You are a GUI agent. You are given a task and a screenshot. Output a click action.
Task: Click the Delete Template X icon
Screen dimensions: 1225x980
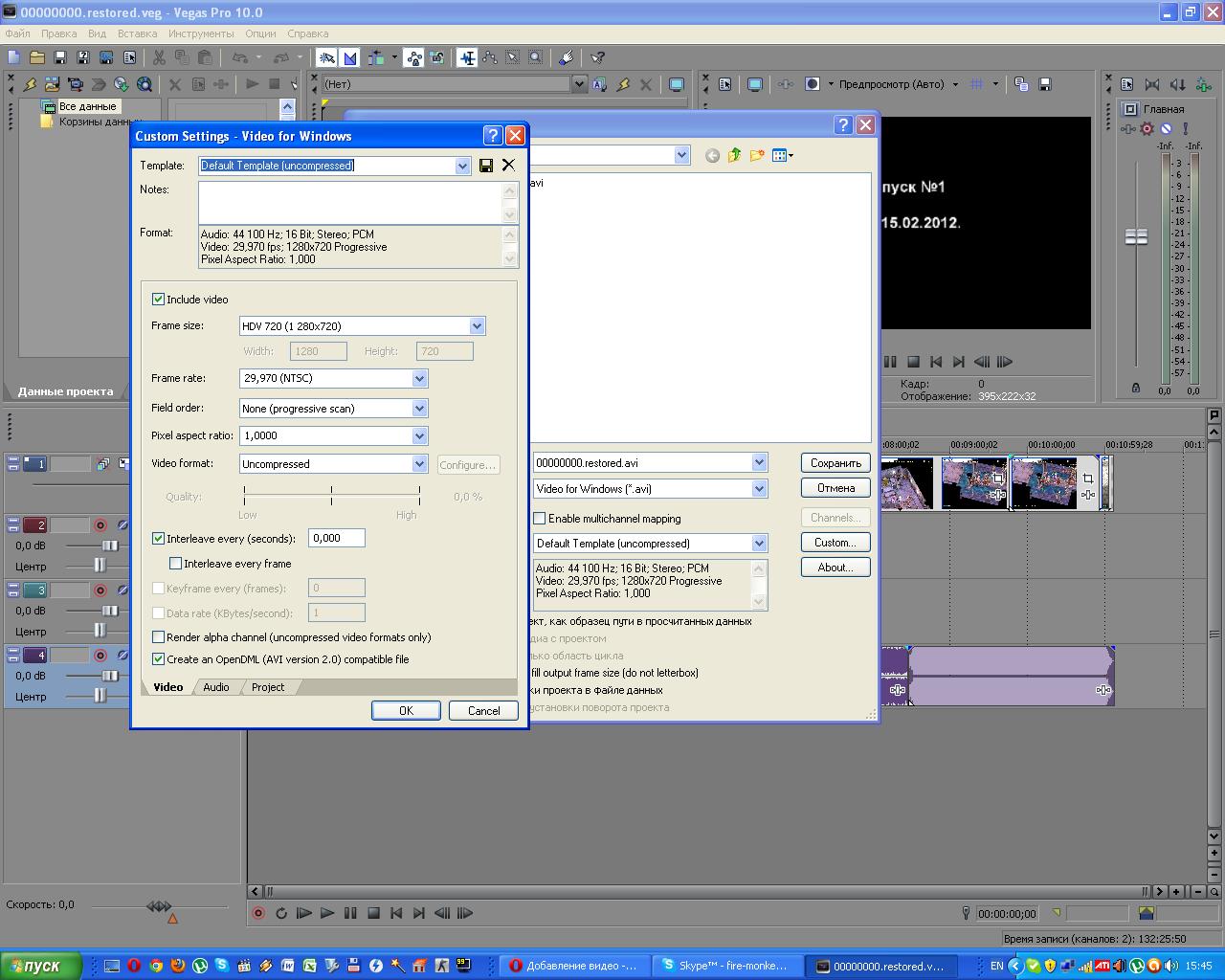tap(508, 166)
